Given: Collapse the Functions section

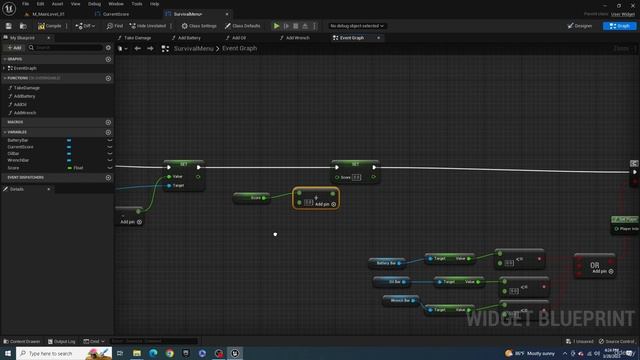Looking at the screenshot, I should tap(5, 78).
